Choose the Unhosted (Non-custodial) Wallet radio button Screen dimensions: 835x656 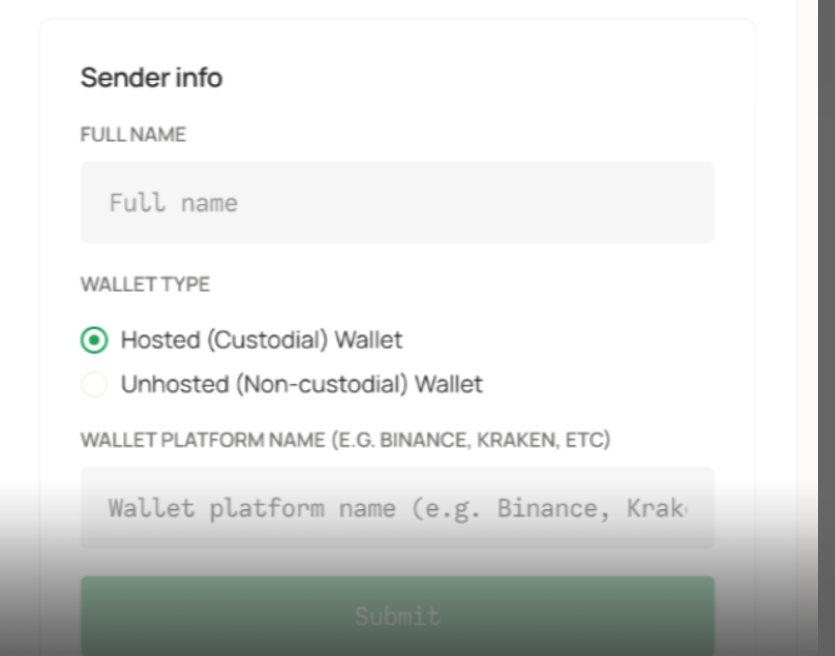click(94, 384)
